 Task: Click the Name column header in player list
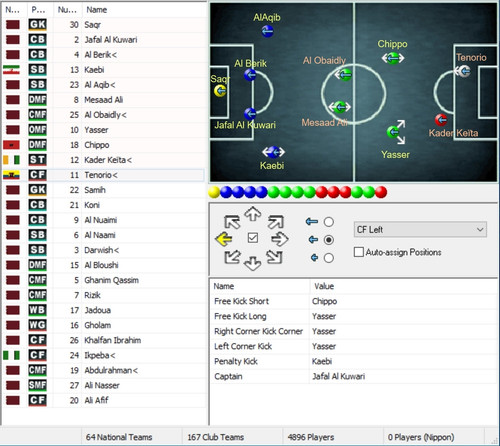coord(144,10)
